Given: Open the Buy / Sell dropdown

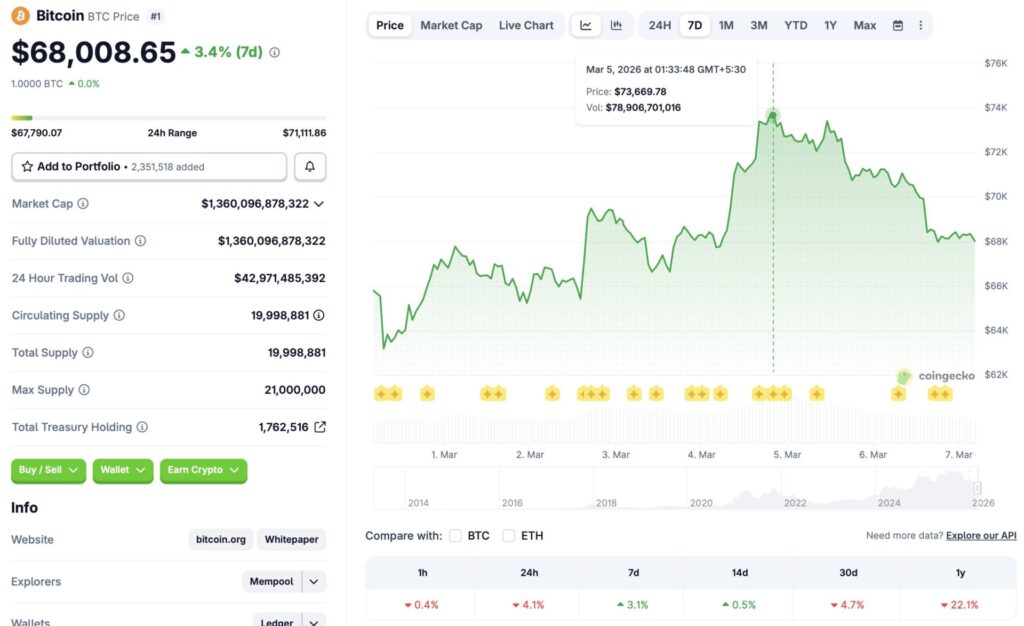Looking at the screenshot, I should [49, 470].
